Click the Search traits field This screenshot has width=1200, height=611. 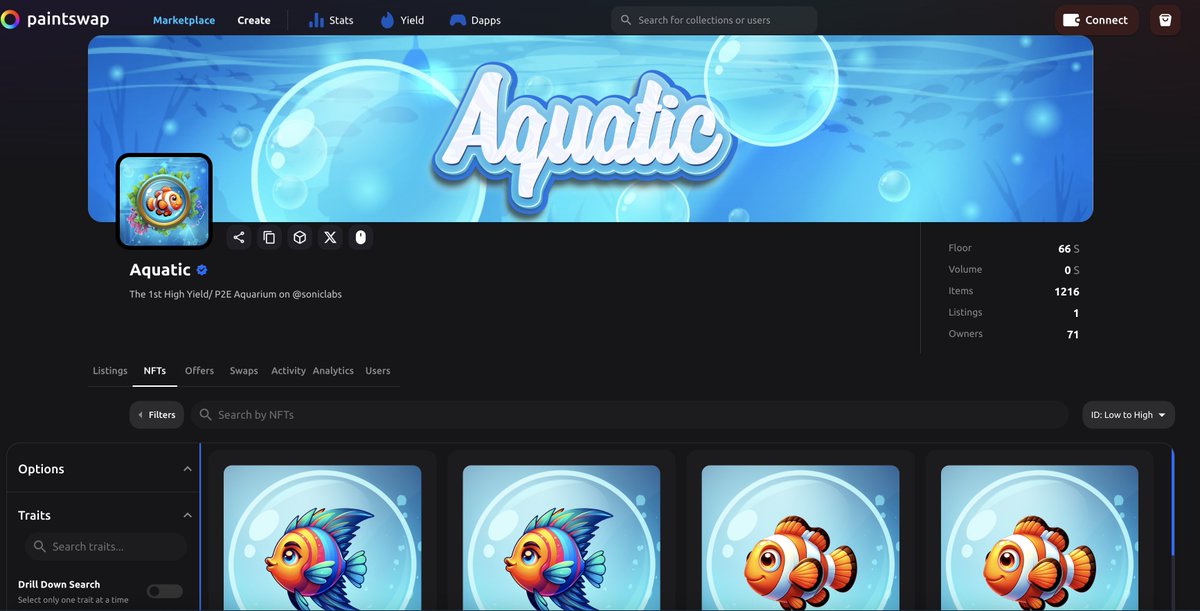[x=106, y=547]
